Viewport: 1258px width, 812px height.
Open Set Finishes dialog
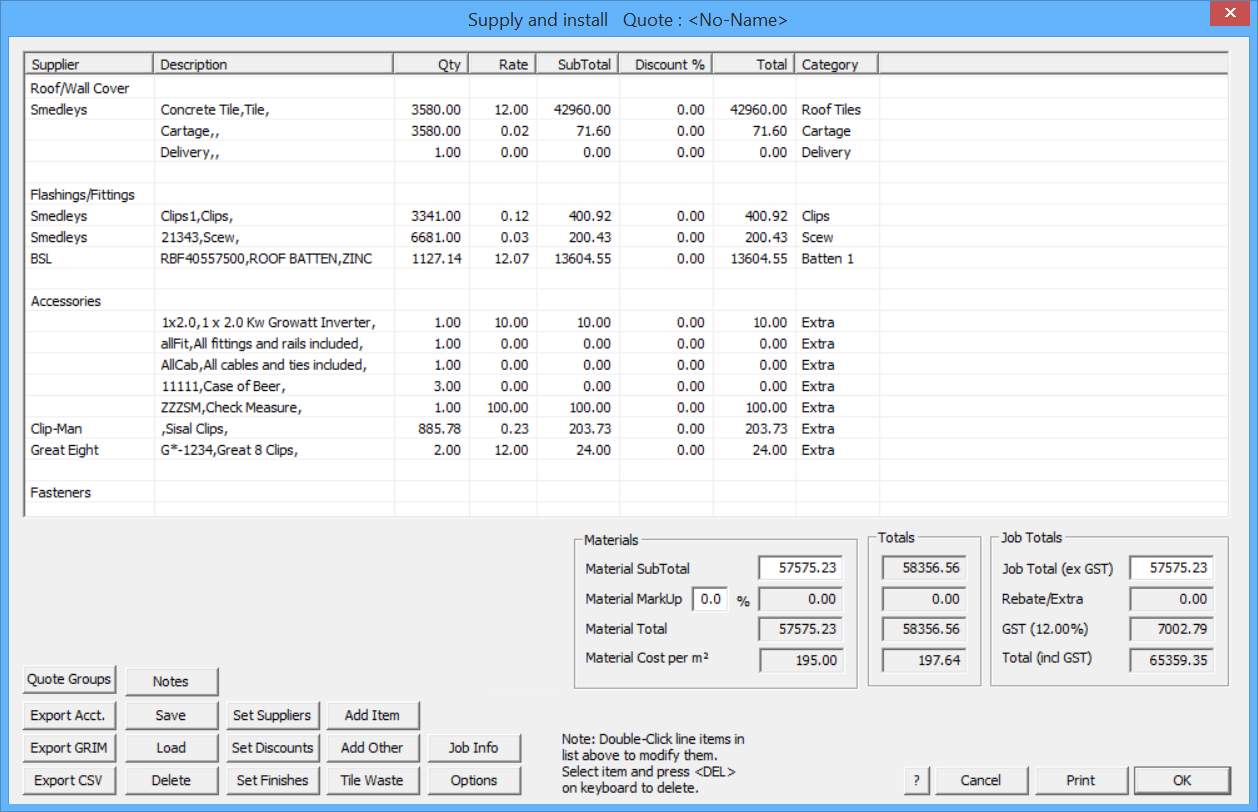(272, 780)
